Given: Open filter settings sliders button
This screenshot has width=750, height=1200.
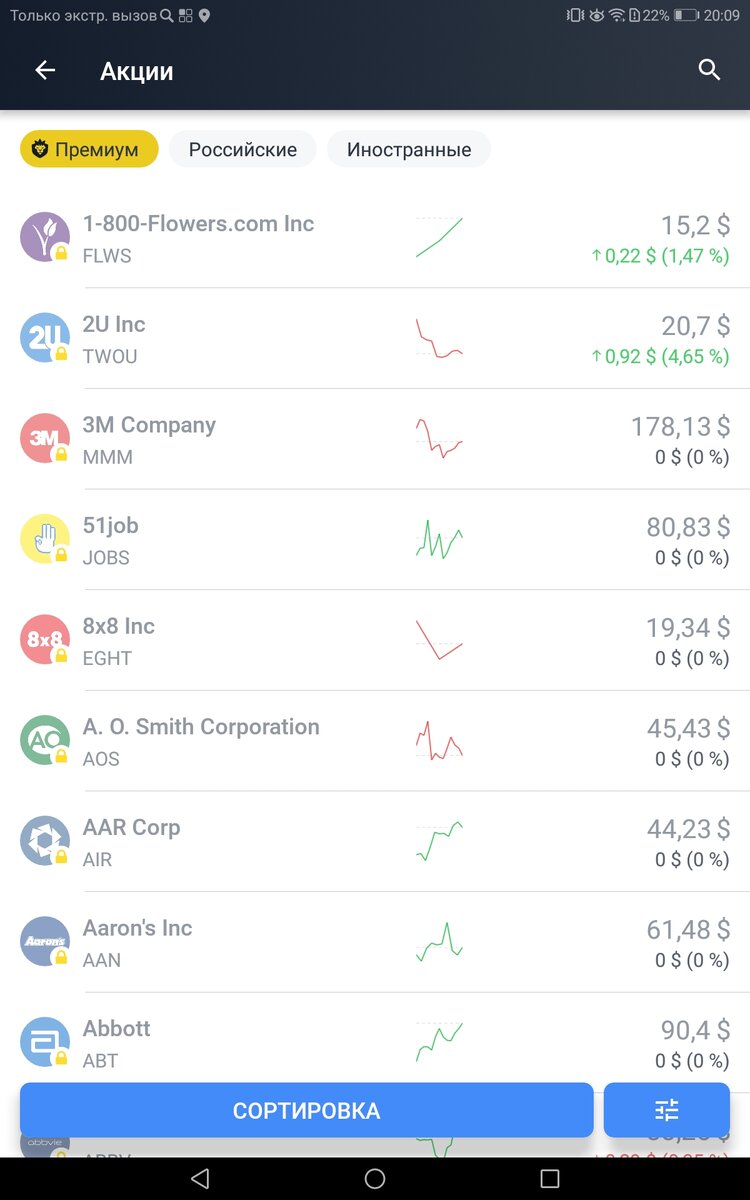Looking at the screenshot, I should 667,1110.
